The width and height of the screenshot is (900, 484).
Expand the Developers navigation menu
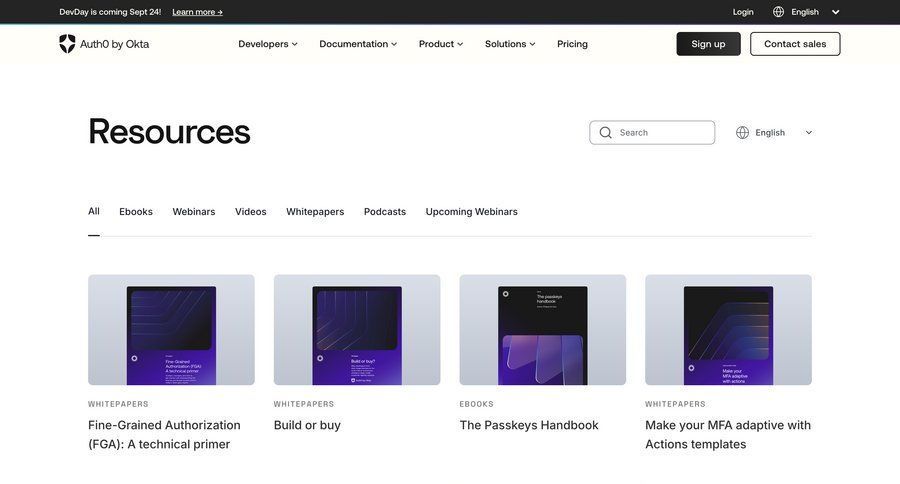point(267,44)
